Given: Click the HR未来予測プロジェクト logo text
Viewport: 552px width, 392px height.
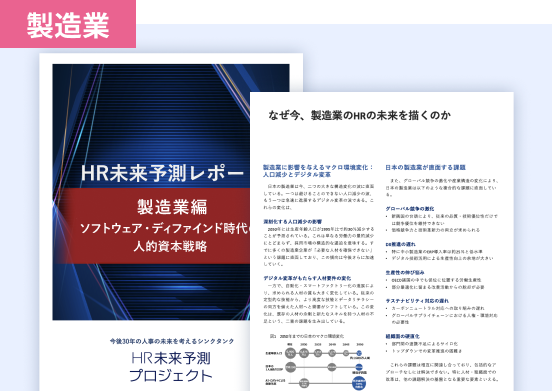Looking at the screenshot, I should [171, 367].
